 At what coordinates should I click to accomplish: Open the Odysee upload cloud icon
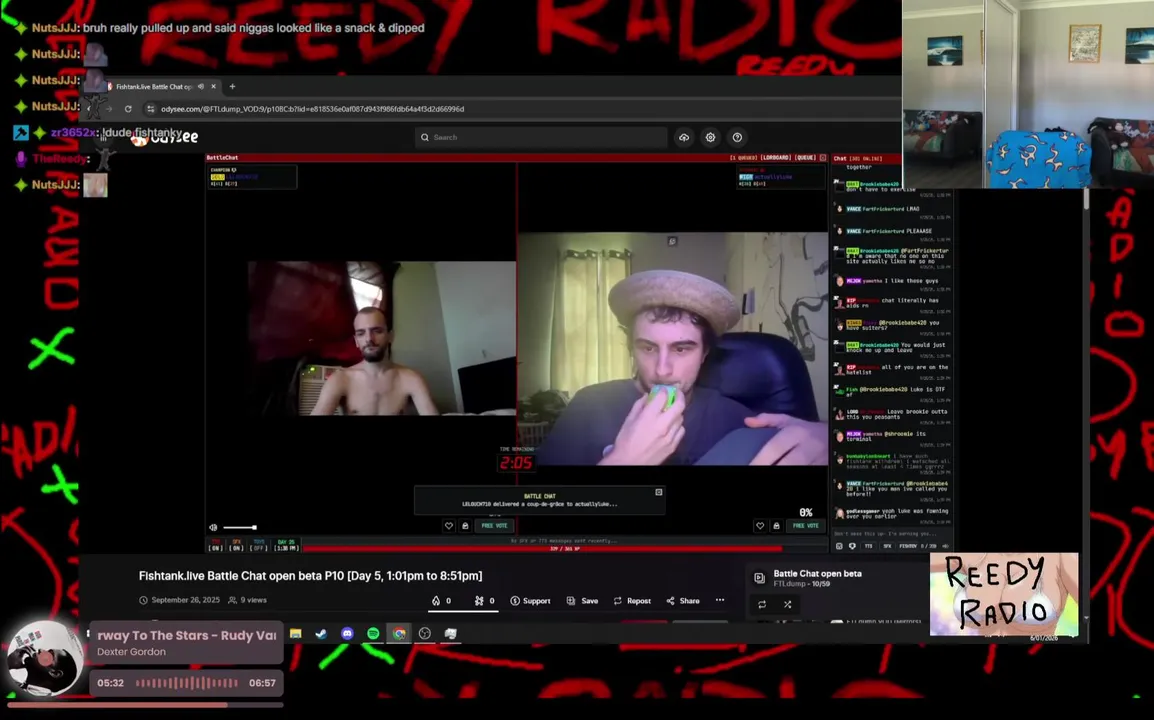684,138
